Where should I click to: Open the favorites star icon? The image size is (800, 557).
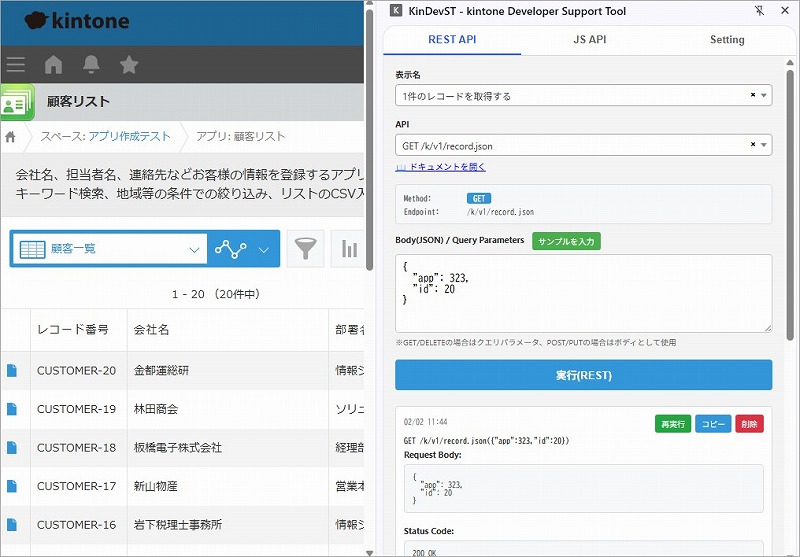(129, 65)
